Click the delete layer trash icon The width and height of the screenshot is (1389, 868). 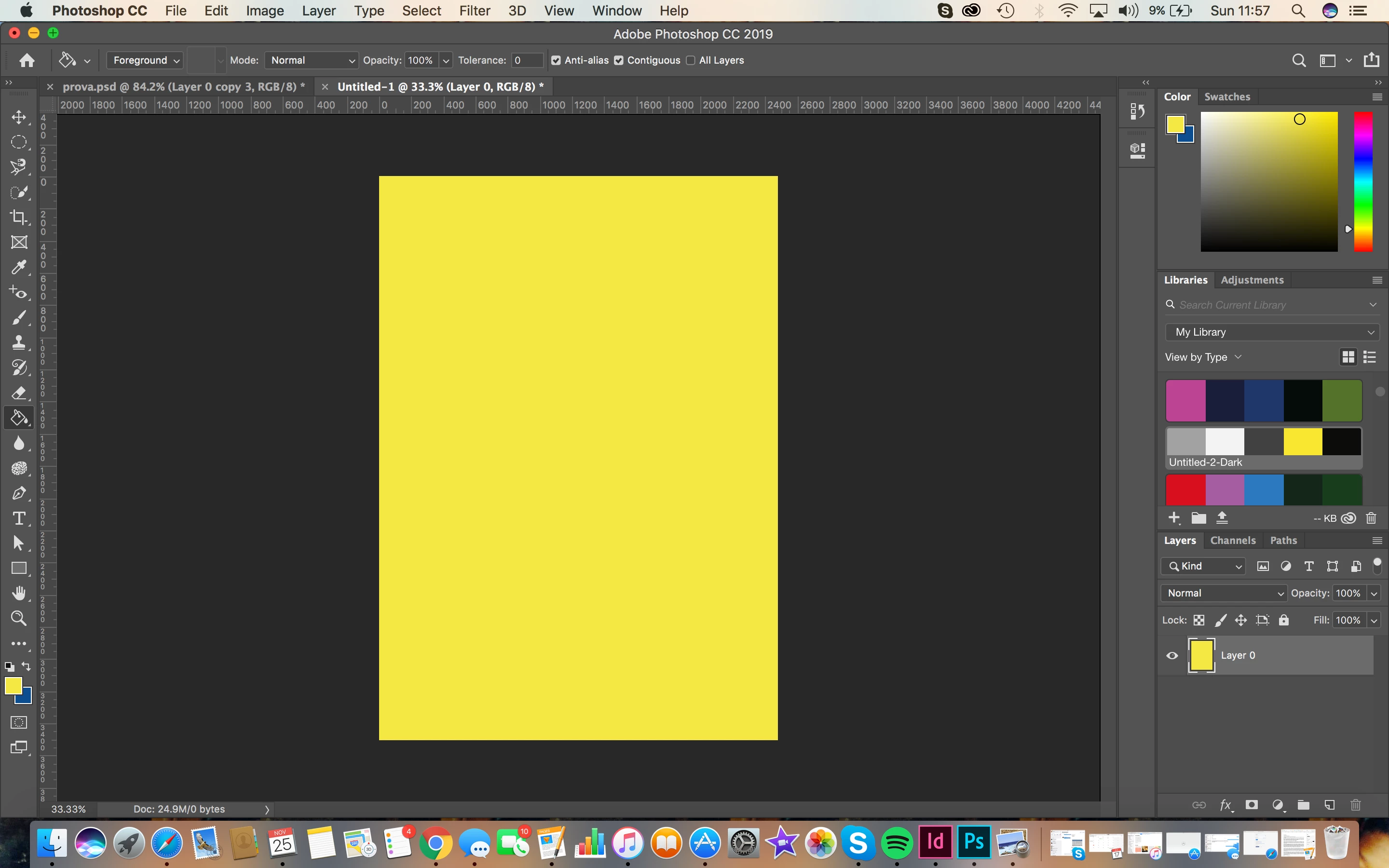click(x=1355, y=805)
